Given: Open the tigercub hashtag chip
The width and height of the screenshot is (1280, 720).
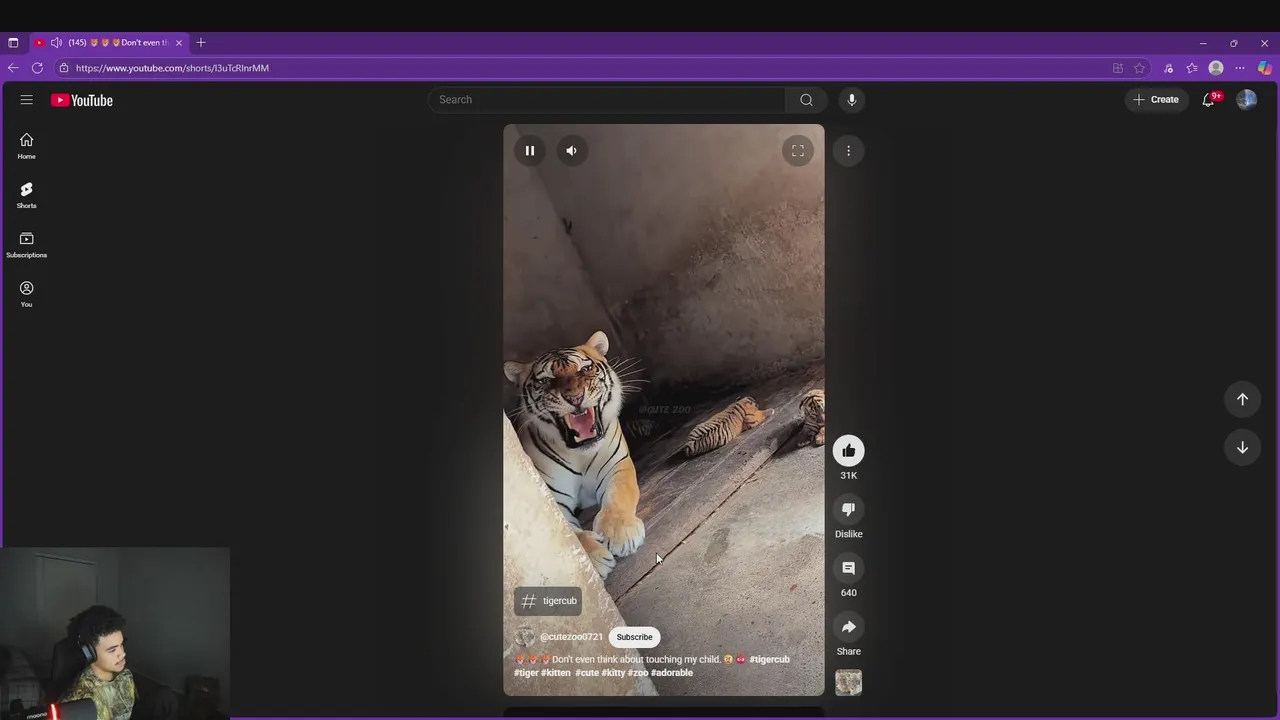Looking at the screenshot, I should (x=548, y=601).
